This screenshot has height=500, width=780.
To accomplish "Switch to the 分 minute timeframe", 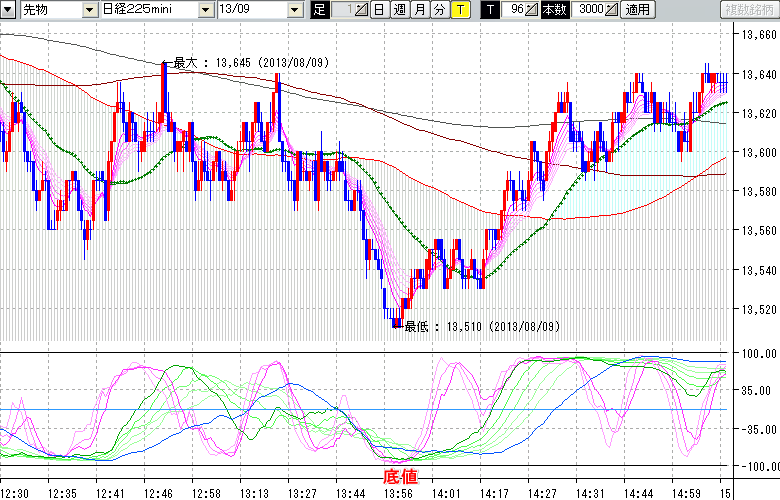I will click(x=439, y=9).
